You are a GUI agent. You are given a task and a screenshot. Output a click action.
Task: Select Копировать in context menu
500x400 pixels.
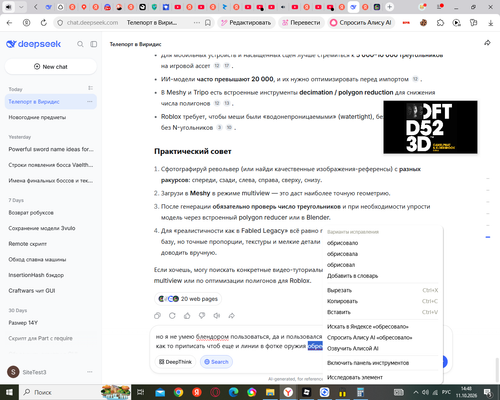tap(383, 301)
